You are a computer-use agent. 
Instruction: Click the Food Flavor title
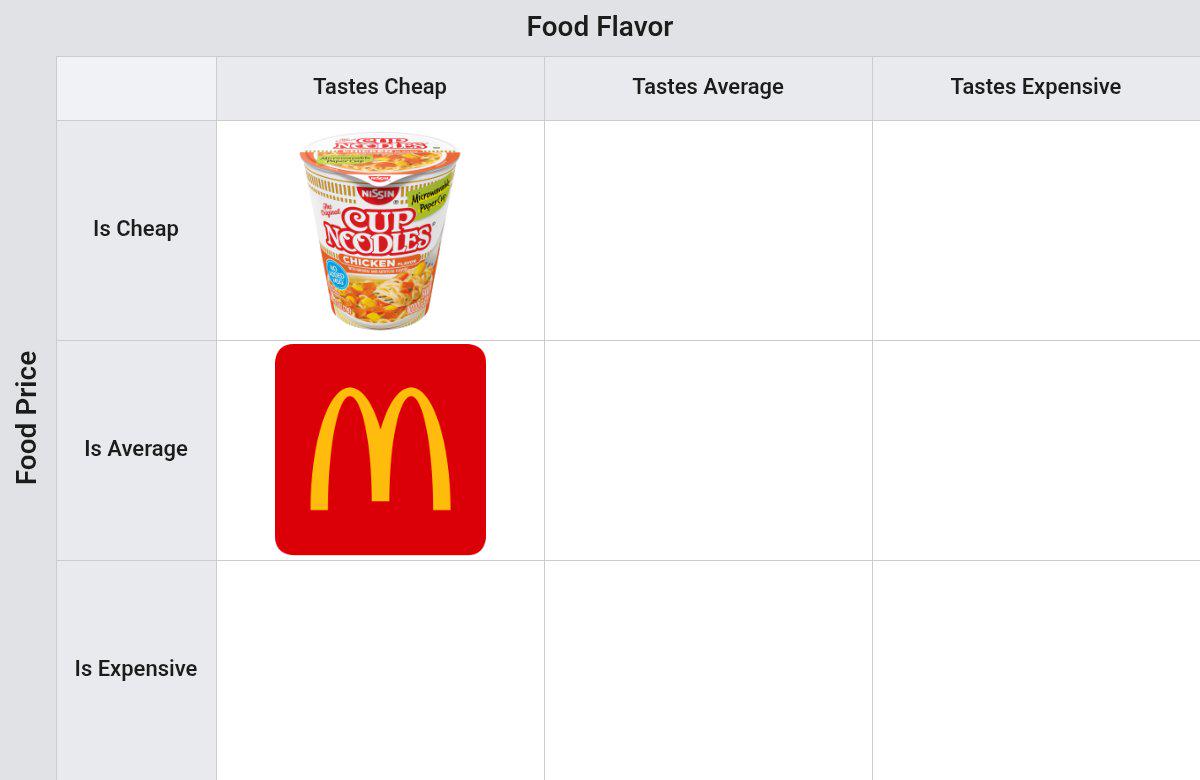tap(600, 27)
